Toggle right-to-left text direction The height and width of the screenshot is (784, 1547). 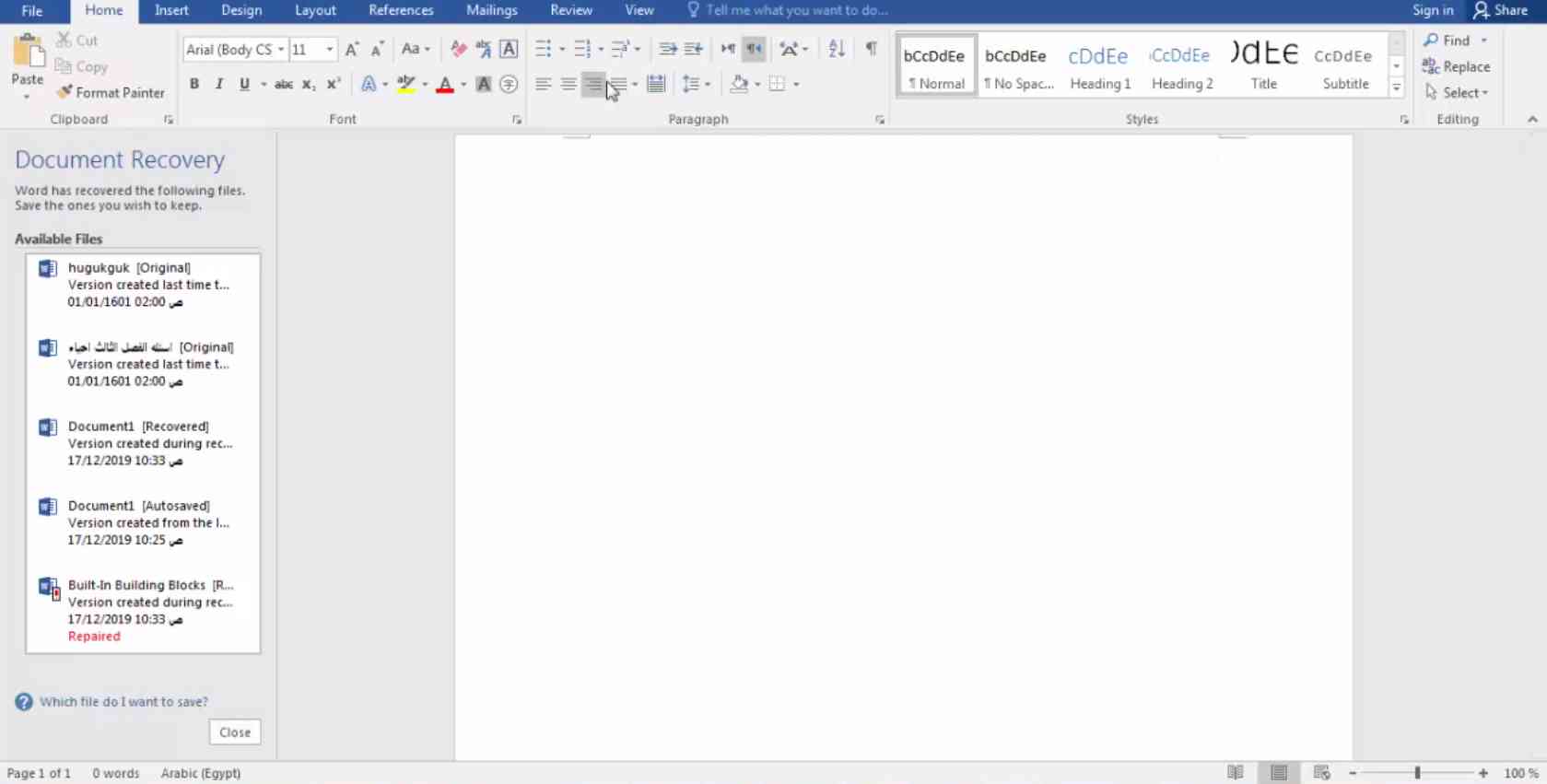[754, 49]
